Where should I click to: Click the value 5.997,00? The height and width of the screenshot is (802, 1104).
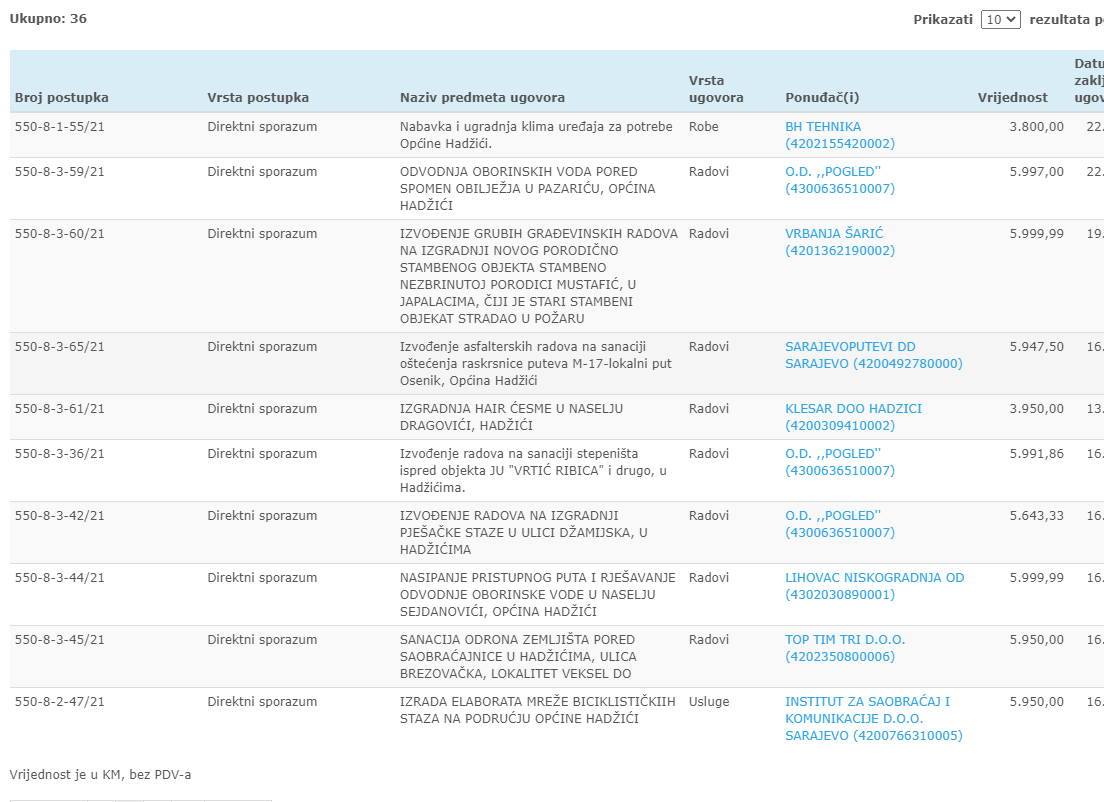click(x=1036, y=172)
